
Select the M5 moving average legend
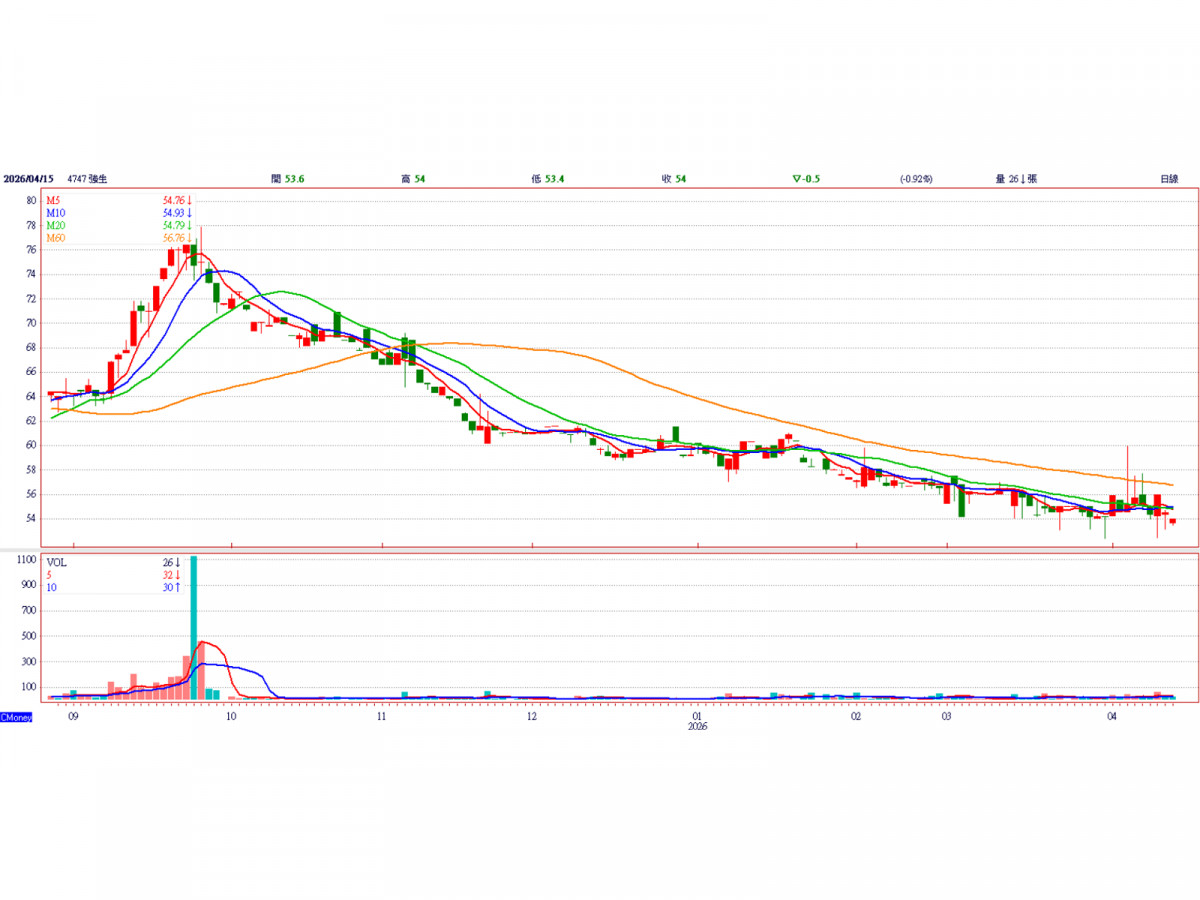54,201
